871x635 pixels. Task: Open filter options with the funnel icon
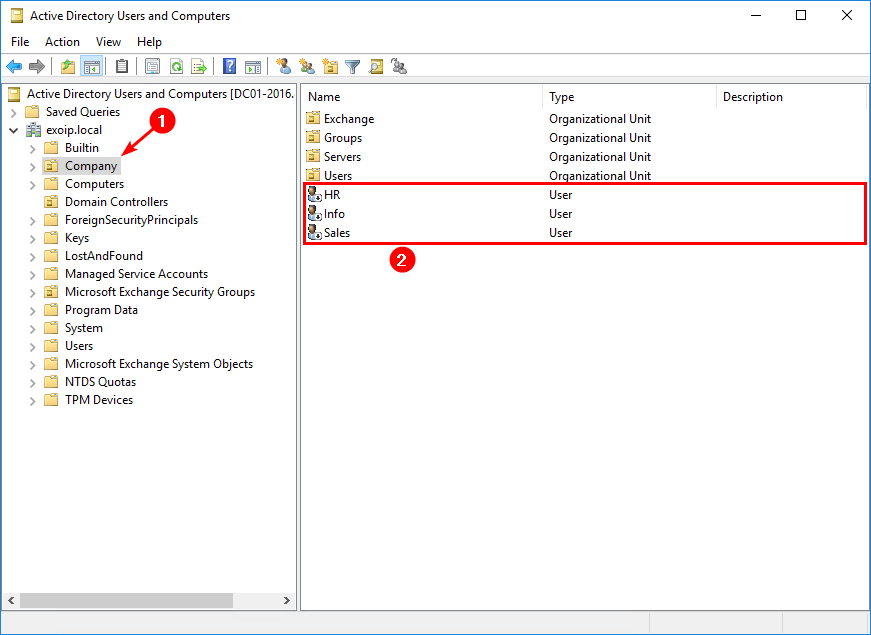click(x=353, y=66)
